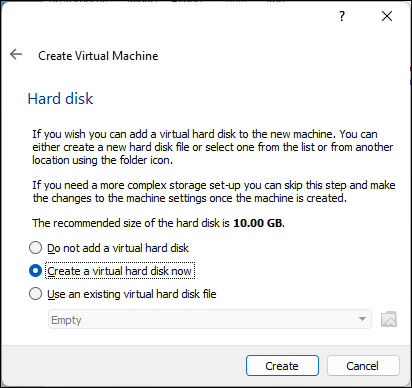Screen dimensions: 412x388
Task: Click the 'Do not add a virtual hard disk' label text
Action: [x=118, y=248]
